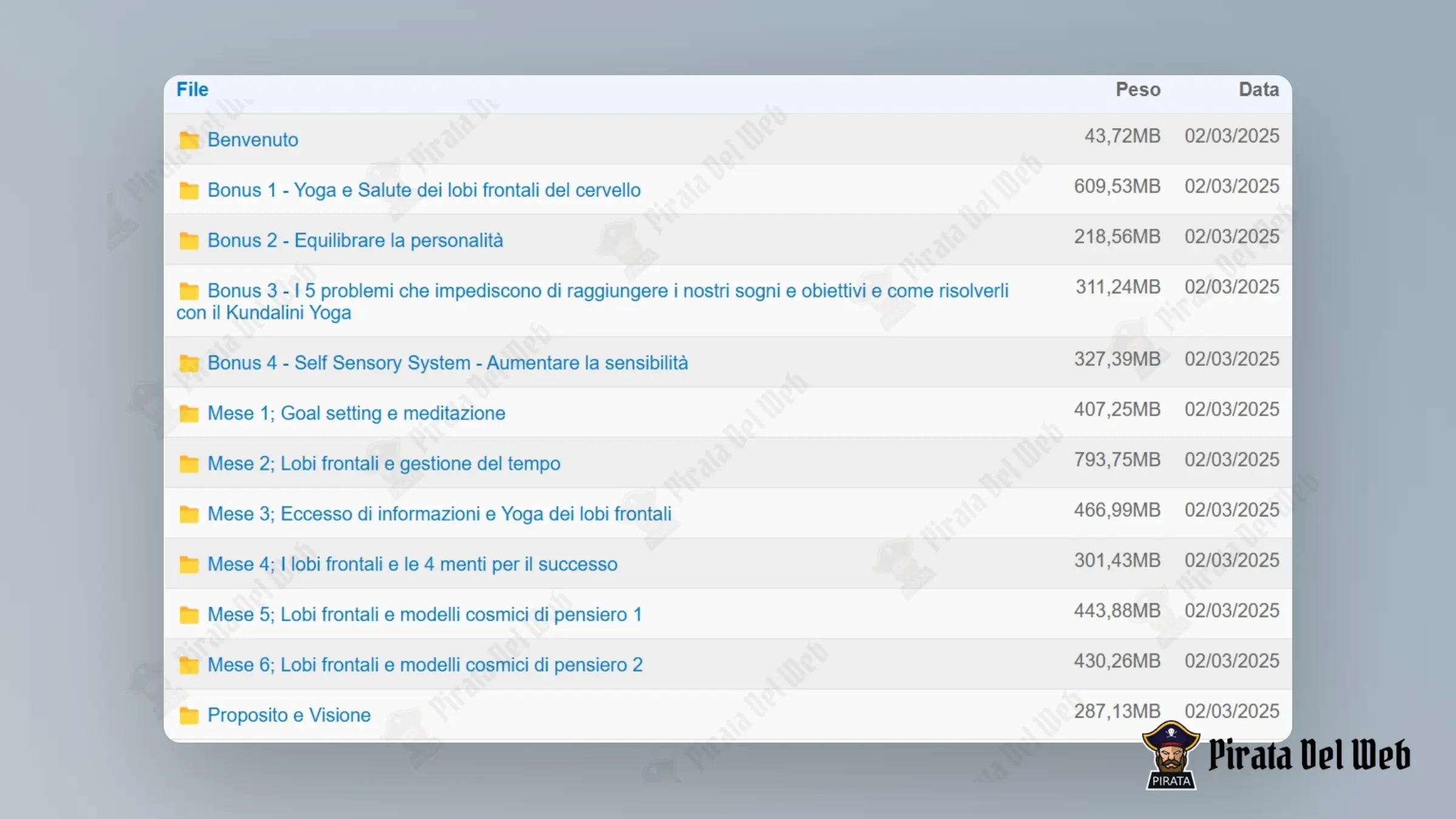This screenshot has height=819, width=1456.
Task: Click the Peso column header
Action: click(x=1138, y=89)
